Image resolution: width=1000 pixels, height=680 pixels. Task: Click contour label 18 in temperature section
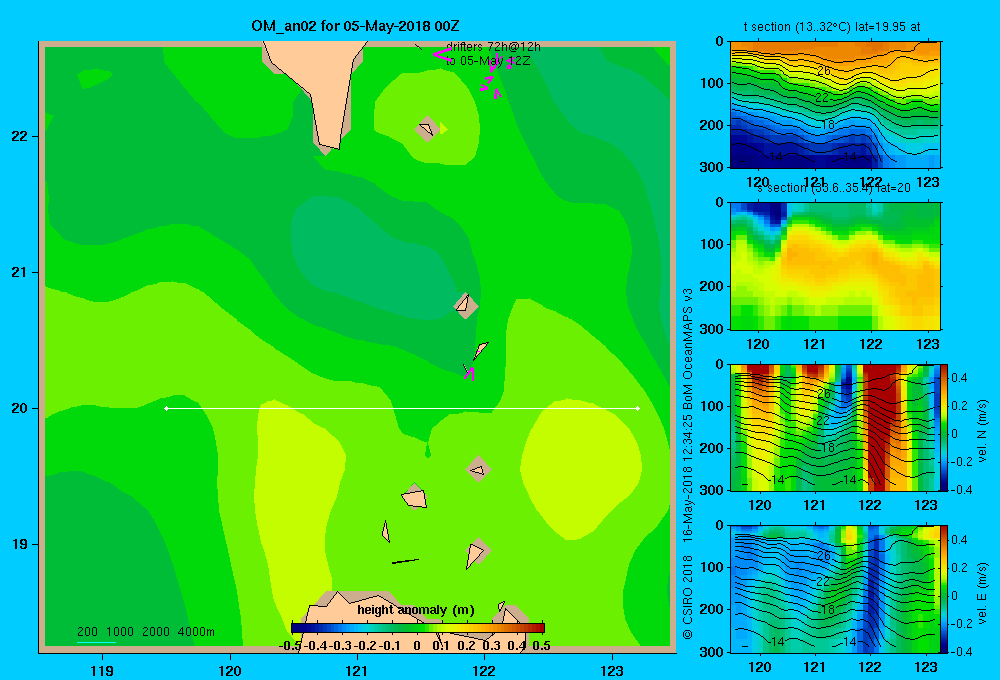coord(827,125)
